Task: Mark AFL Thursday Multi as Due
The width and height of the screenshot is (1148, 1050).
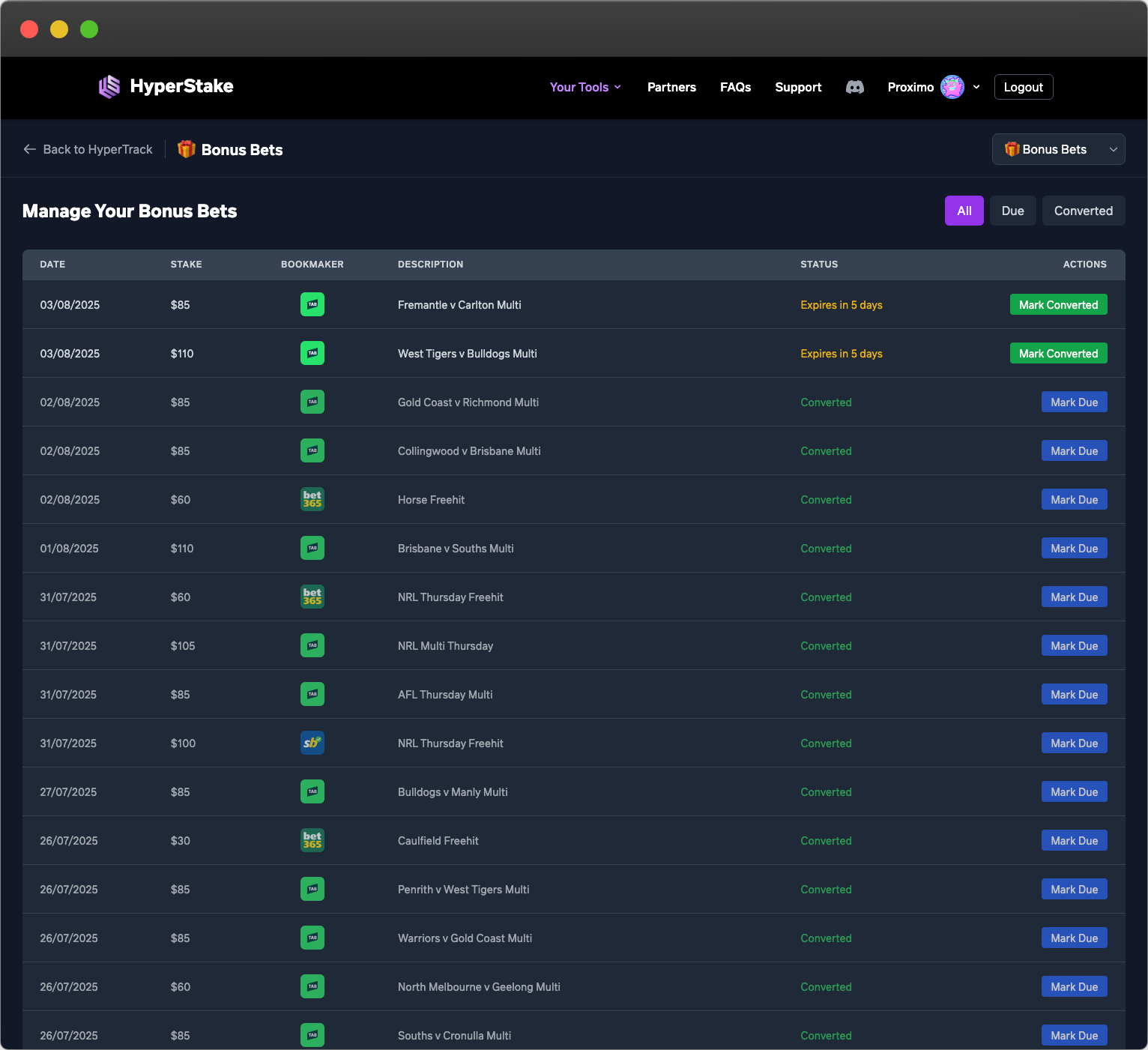Action: [x=1075, y=694]
